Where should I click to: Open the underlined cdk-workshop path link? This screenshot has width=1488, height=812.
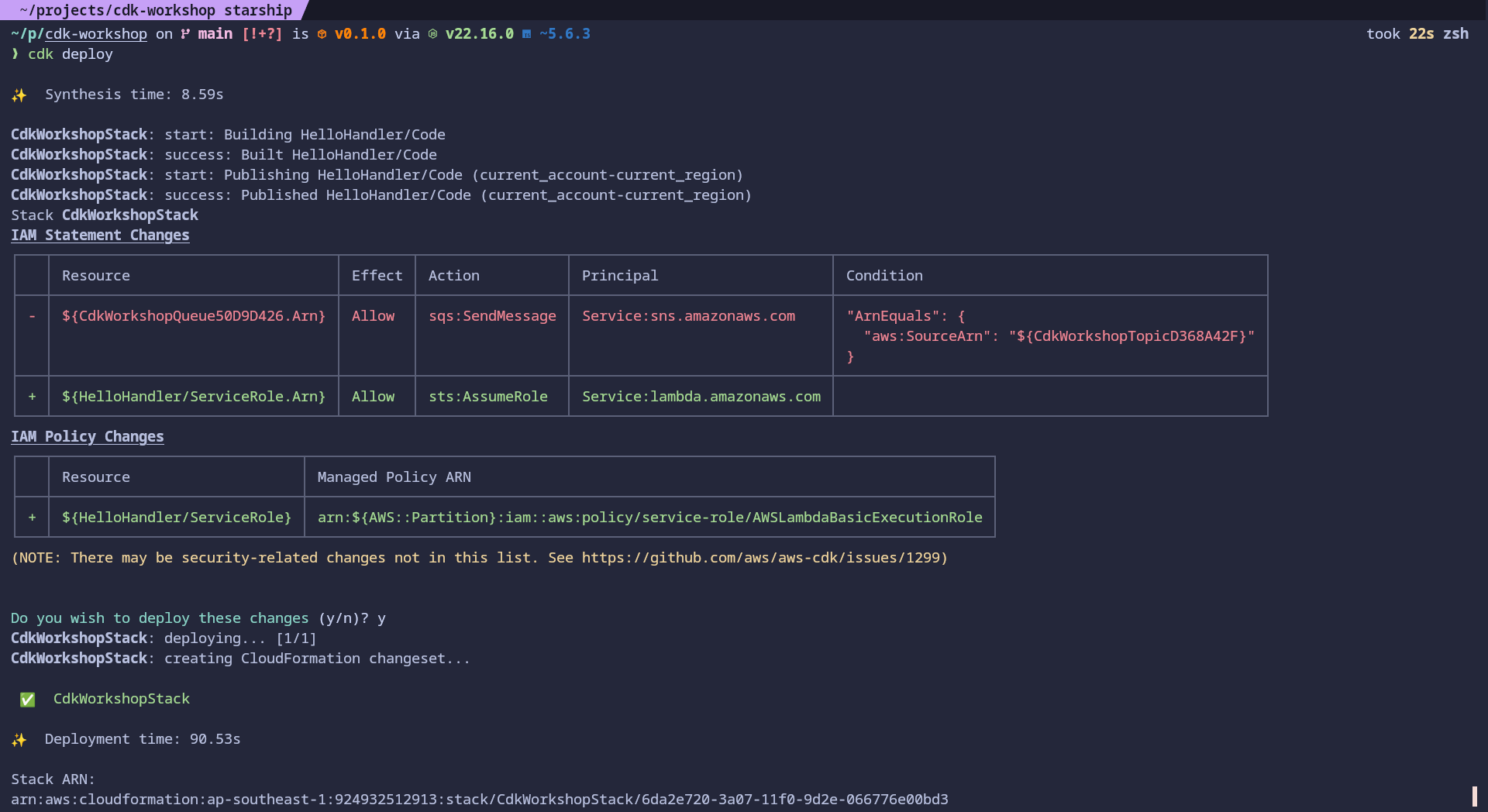(96, 34)
